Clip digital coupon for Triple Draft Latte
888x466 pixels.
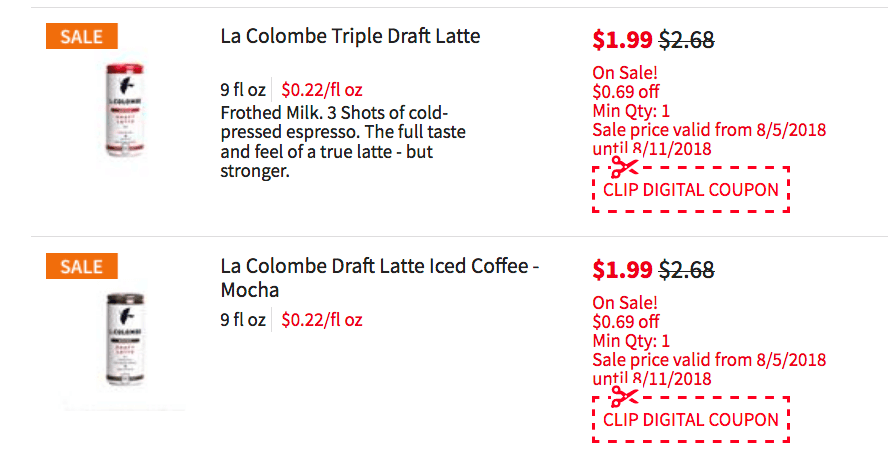[x=691, y=190]
